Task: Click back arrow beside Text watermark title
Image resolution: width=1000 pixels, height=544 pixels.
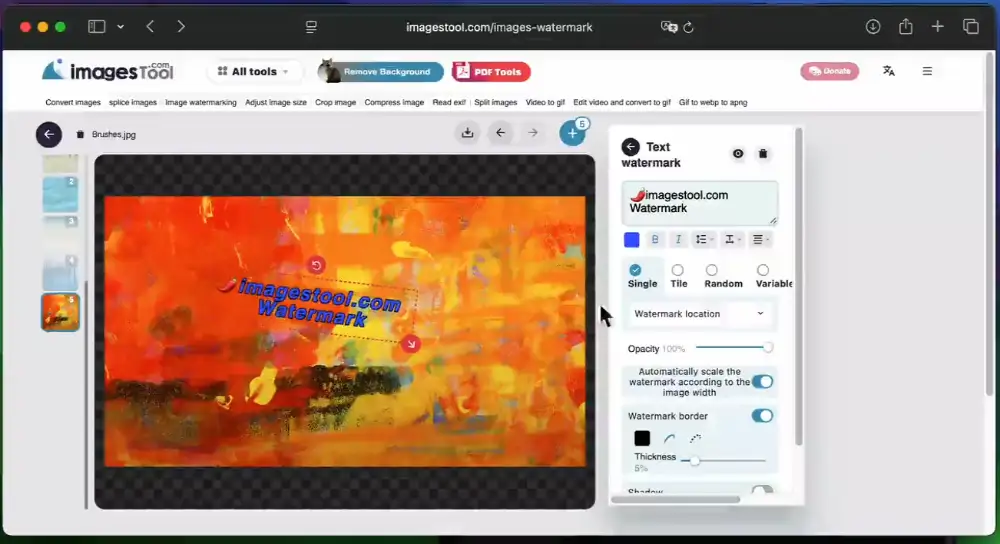Action: (630, 147)
